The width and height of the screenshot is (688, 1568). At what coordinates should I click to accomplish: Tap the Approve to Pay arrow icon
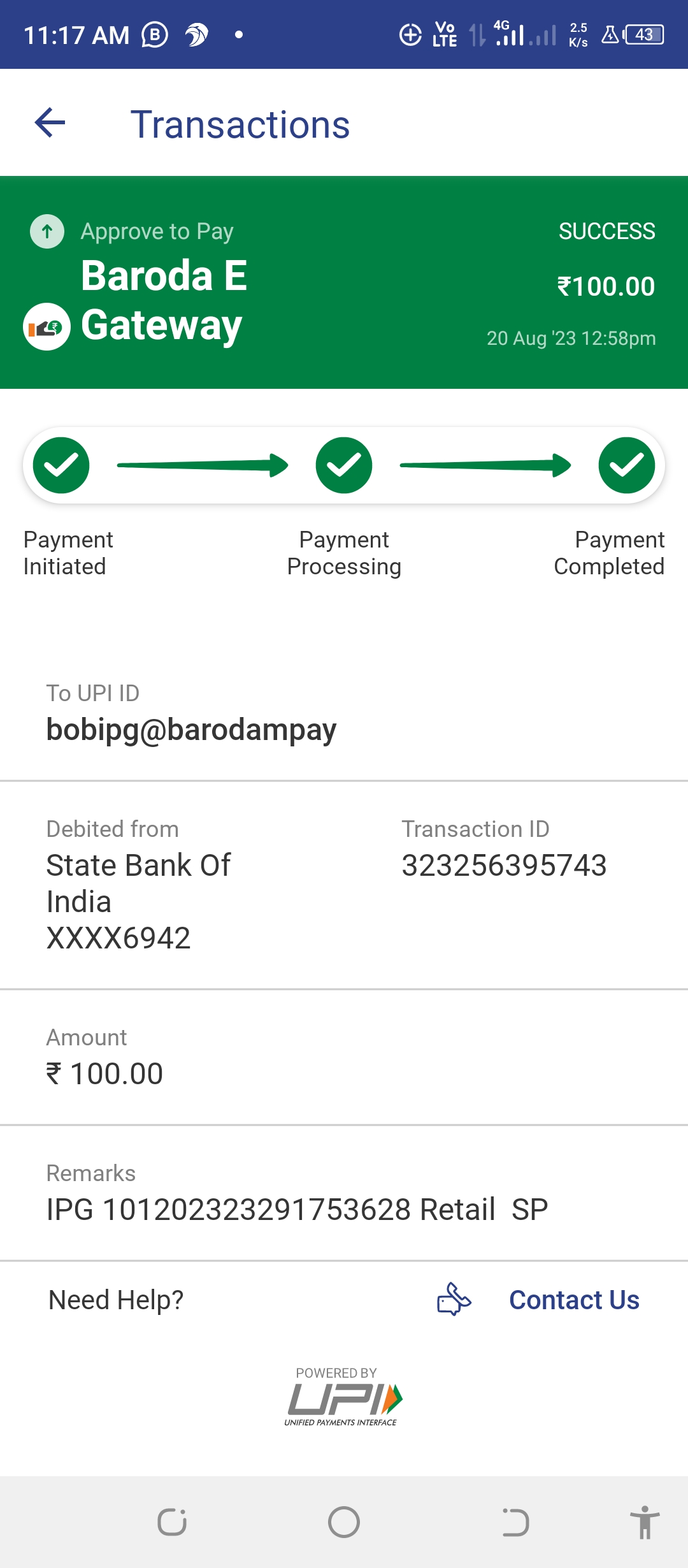[x=47, y=231]
